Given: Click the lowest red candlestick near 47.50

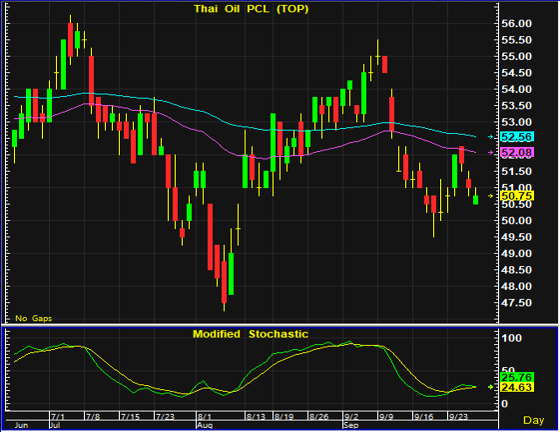Looking at the screenshot, I should pos(224,282).
